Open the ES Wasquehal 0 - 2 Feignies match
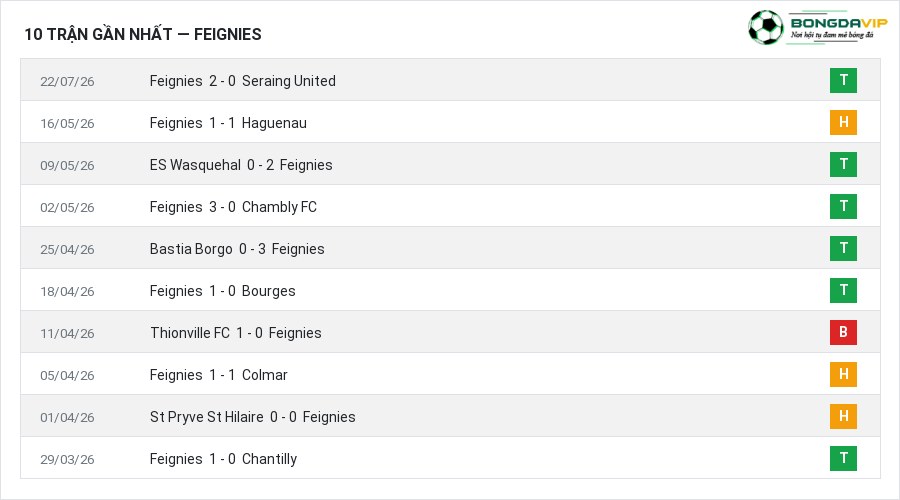The height and width of the screenshot is (500, 900). click(x=241, y=165)
